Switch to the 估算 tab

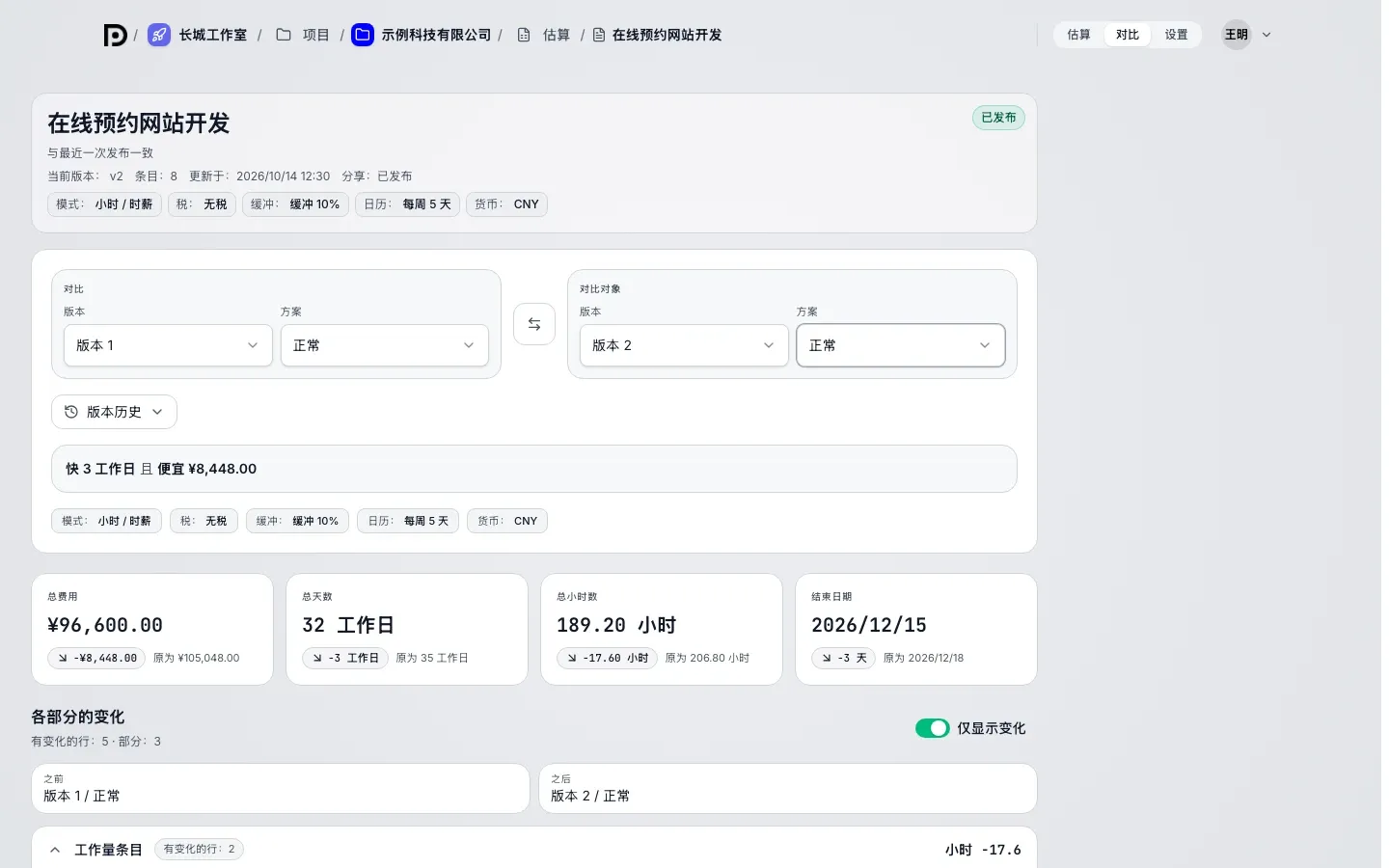point(1078,35)
